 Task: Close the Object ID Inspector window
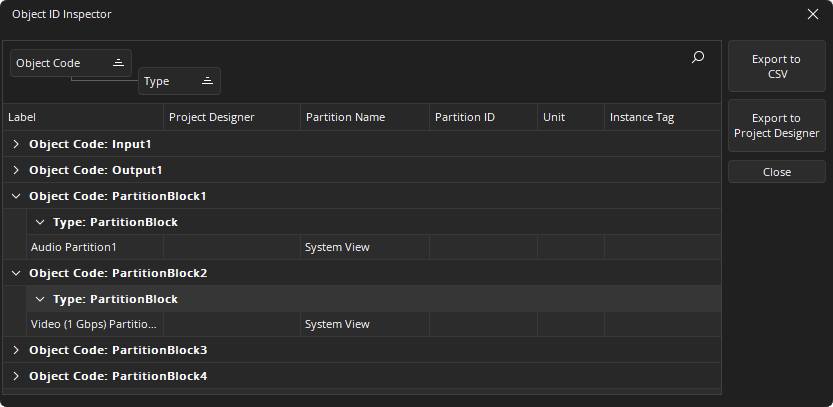coord(813,14)
